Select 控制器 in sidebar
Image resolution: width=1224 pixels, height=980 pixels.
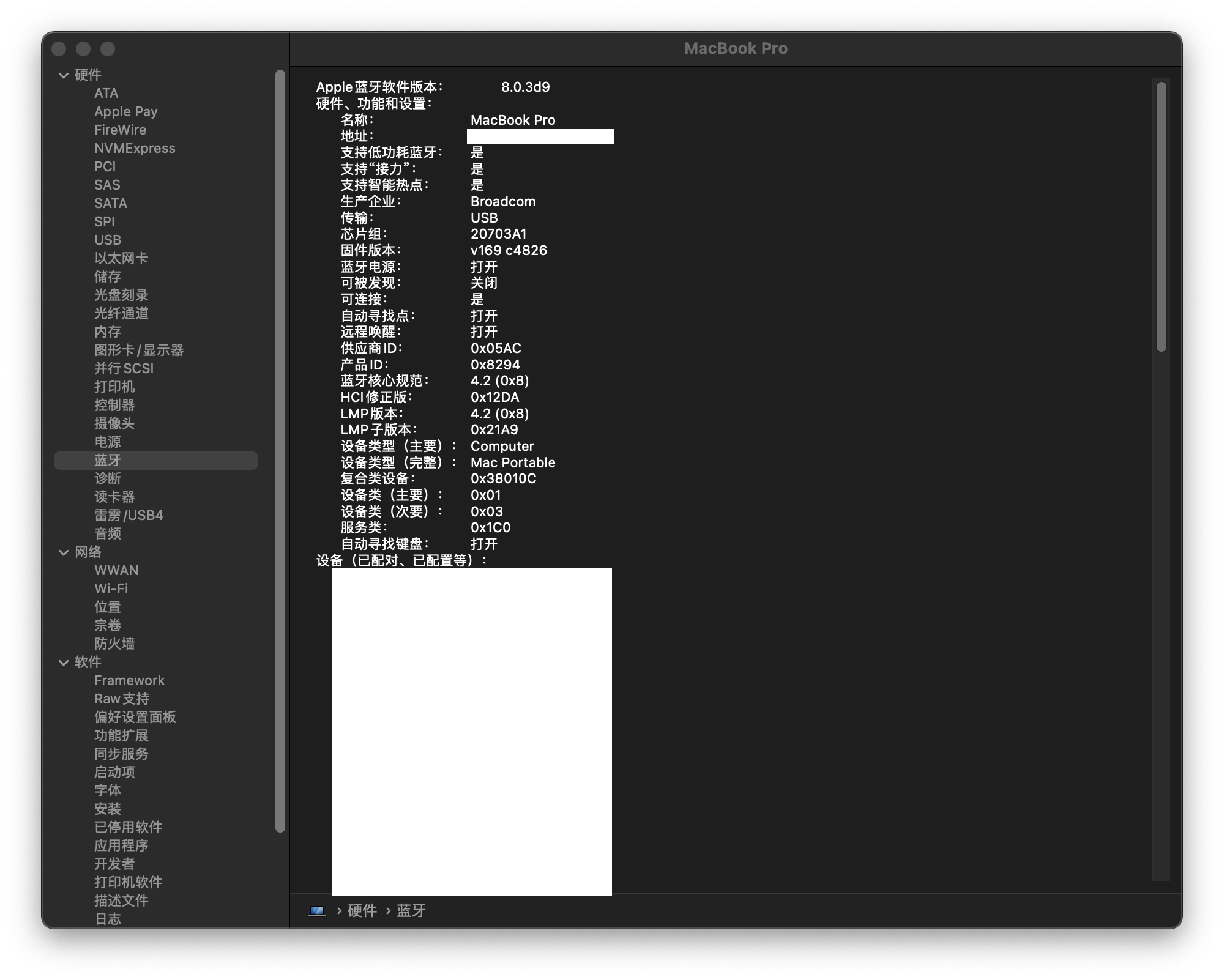pyautogui.click(x=114, y=405)
